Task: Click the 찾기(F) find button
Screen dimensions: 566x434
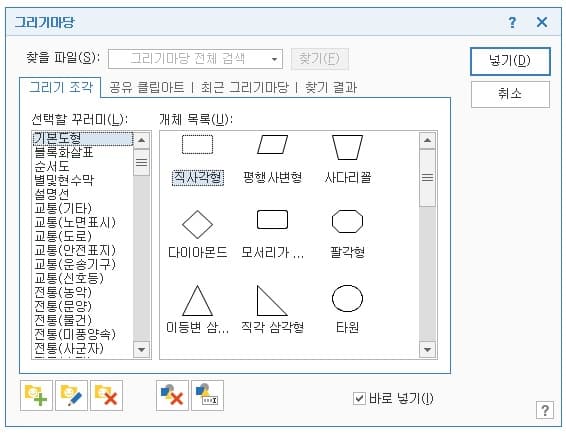Action: click(x=319, y=58)
